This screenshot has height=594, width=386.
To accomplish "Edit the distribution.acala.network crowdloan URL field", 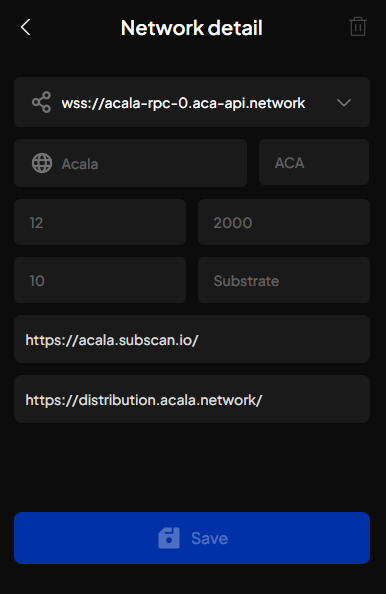I will click(x=192, y=399).
